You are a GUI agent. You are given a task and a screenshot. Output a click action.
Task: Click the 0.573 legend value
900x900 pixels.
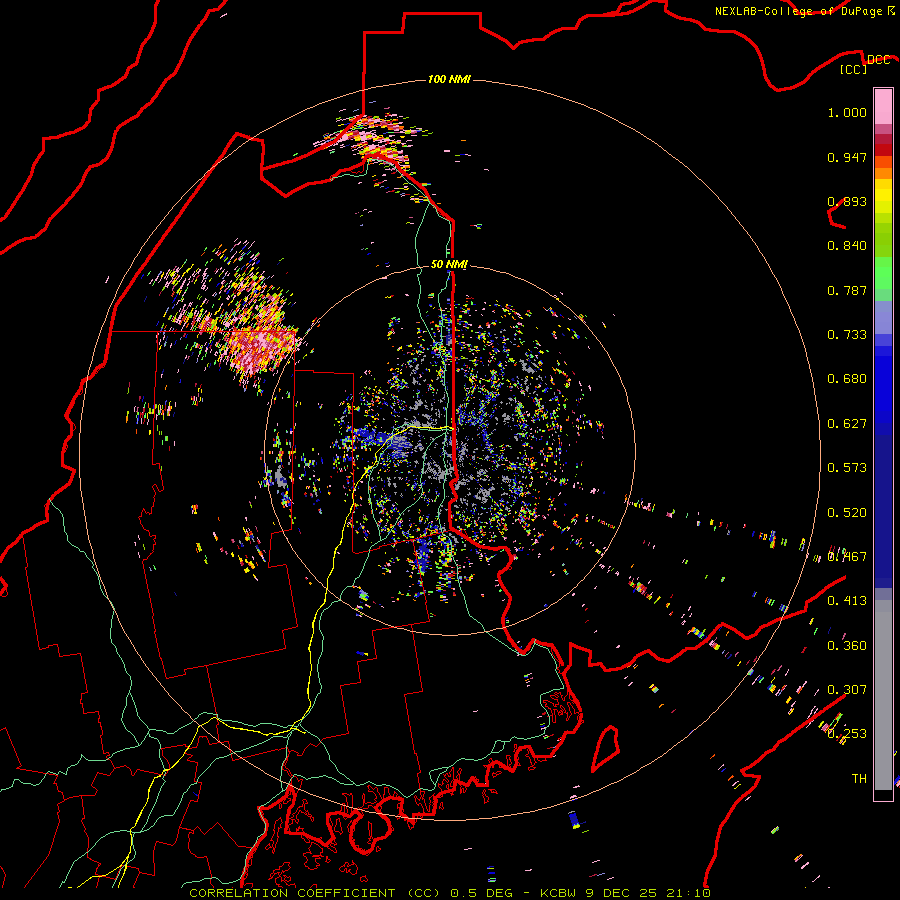[x=847, y=468]
